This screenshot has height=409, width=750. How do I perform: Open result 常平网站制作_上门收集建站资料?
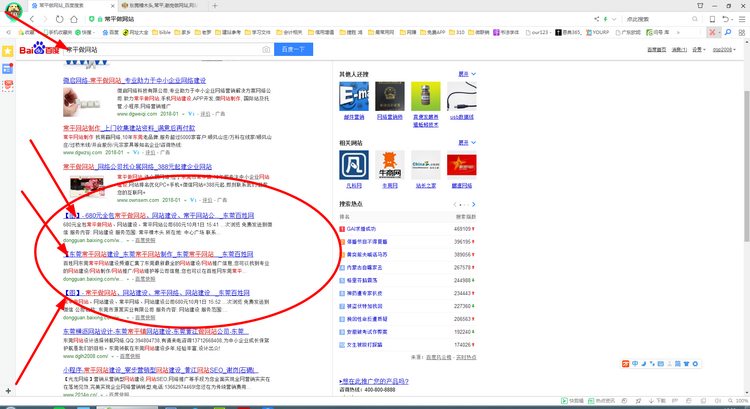click(129, 128)
